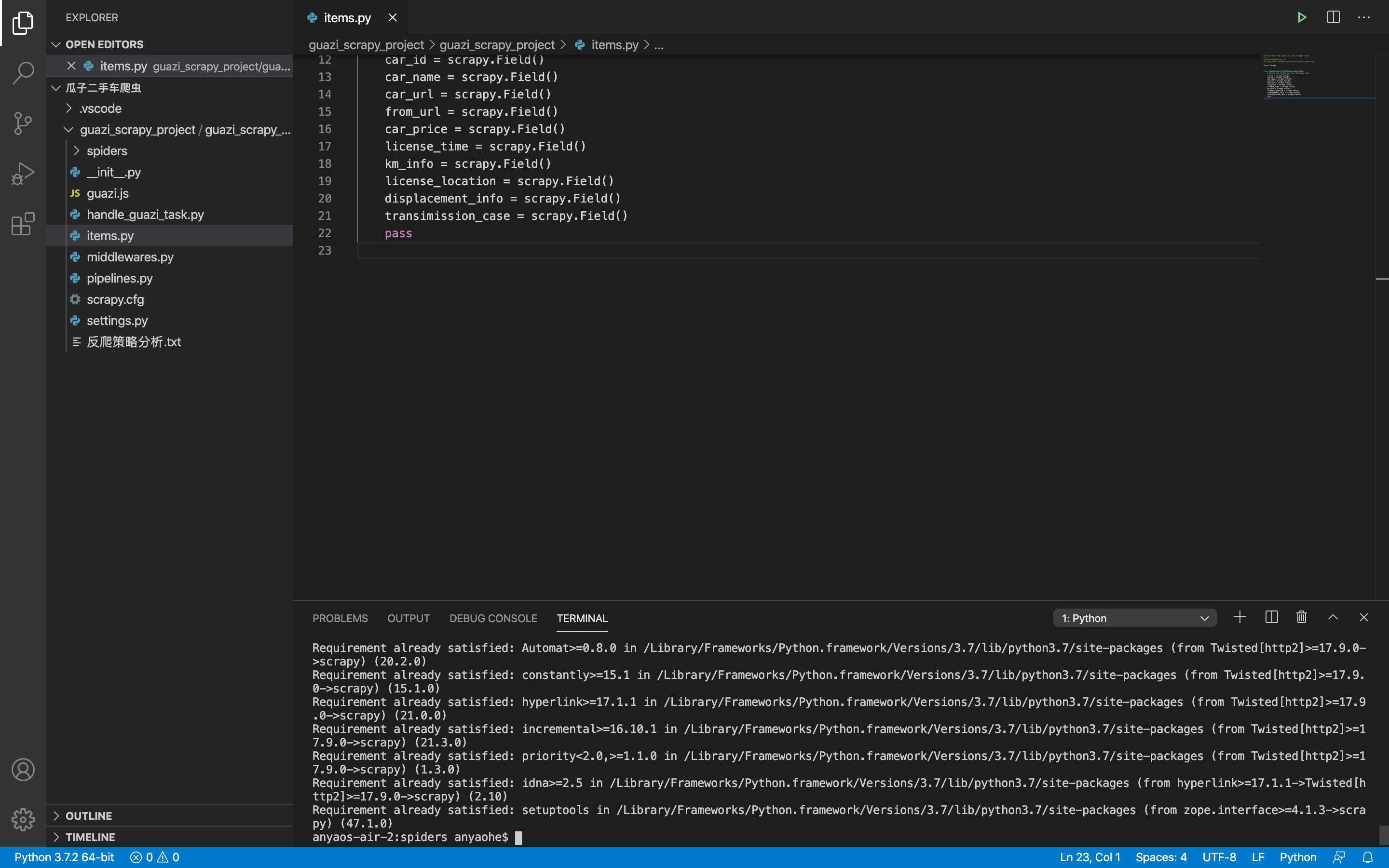The image size is (1389, 868).
Task: Open the Explorer view in activity bar
Action: click(23, 23)
